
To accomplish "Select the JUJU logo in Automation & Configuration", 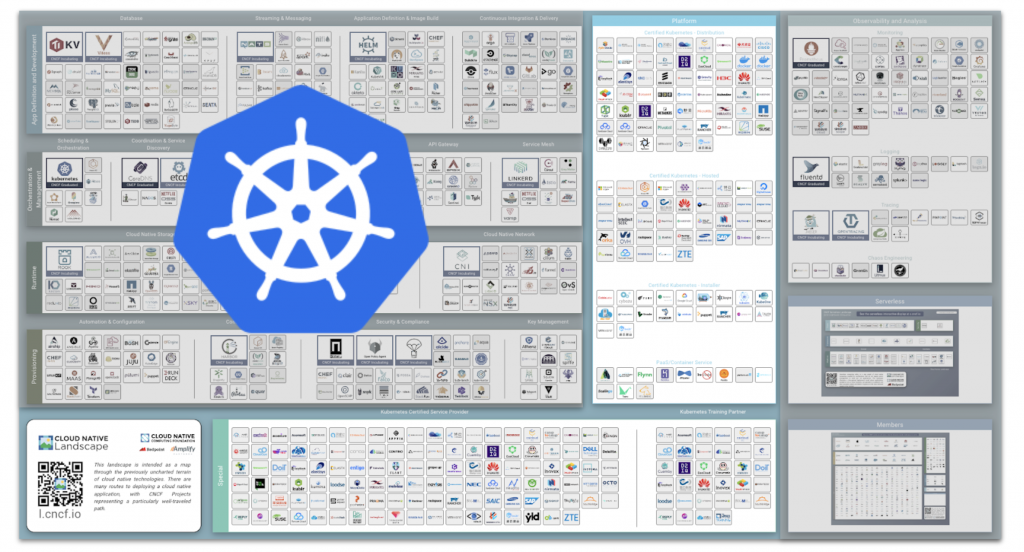I will pyautogui.click(x=132, y=359).
